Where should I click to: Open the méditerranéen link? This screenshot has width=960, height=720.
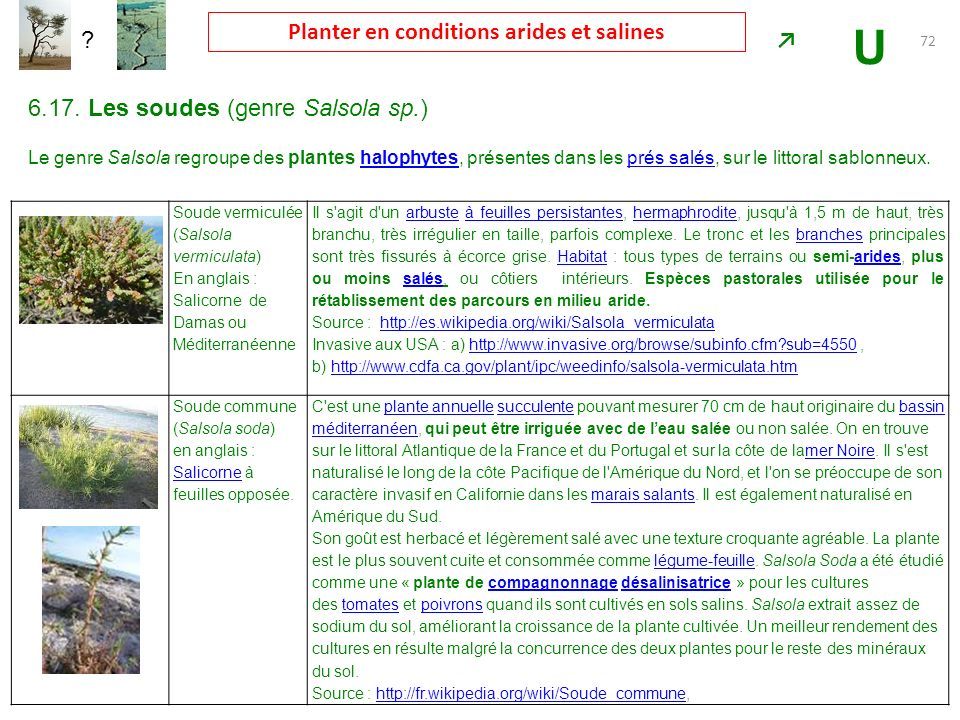[365, 429]
